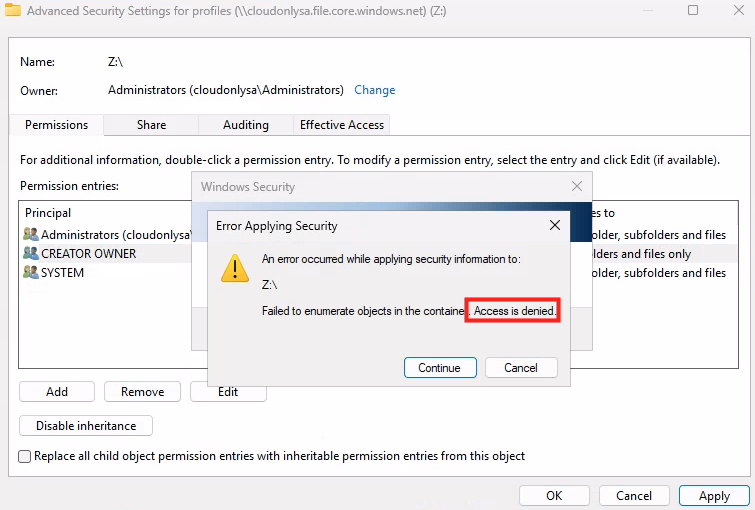The height and width of the screenshot is (510, 755).
Task: Open the Auditing tab
Action: [246, 125]
